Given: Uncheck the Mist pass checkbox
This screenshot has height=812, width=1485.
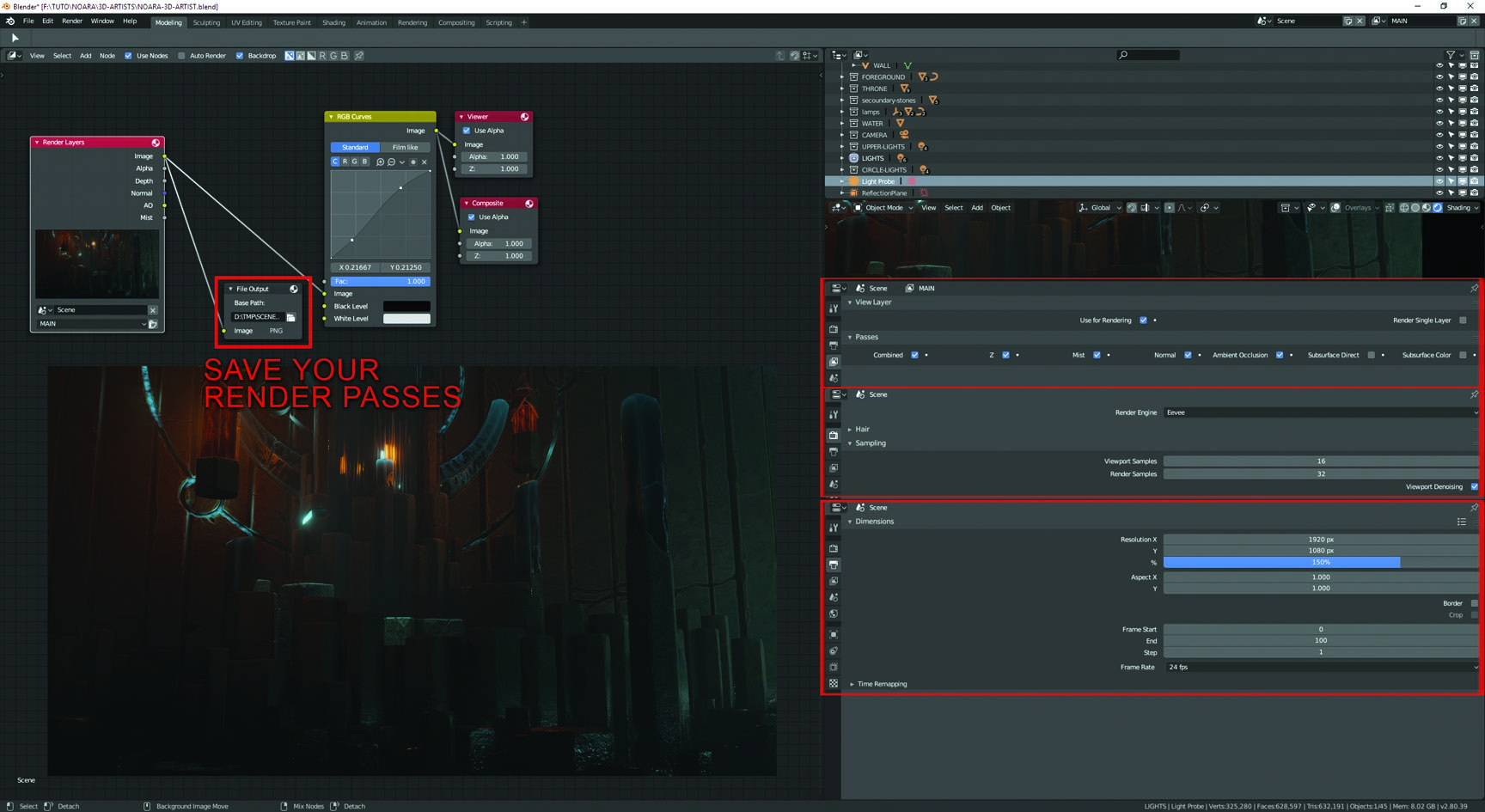Looking at the screenshot, I should (x=1097, y=355).
